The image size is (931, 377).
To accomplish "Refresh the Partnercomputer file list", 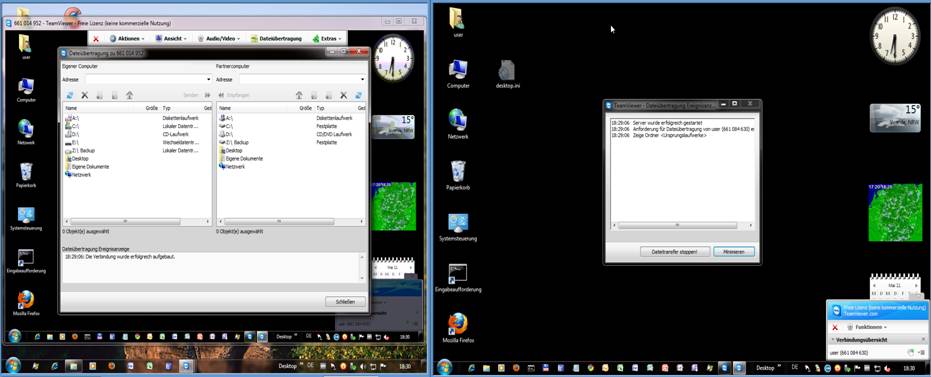I will (358, 95).
